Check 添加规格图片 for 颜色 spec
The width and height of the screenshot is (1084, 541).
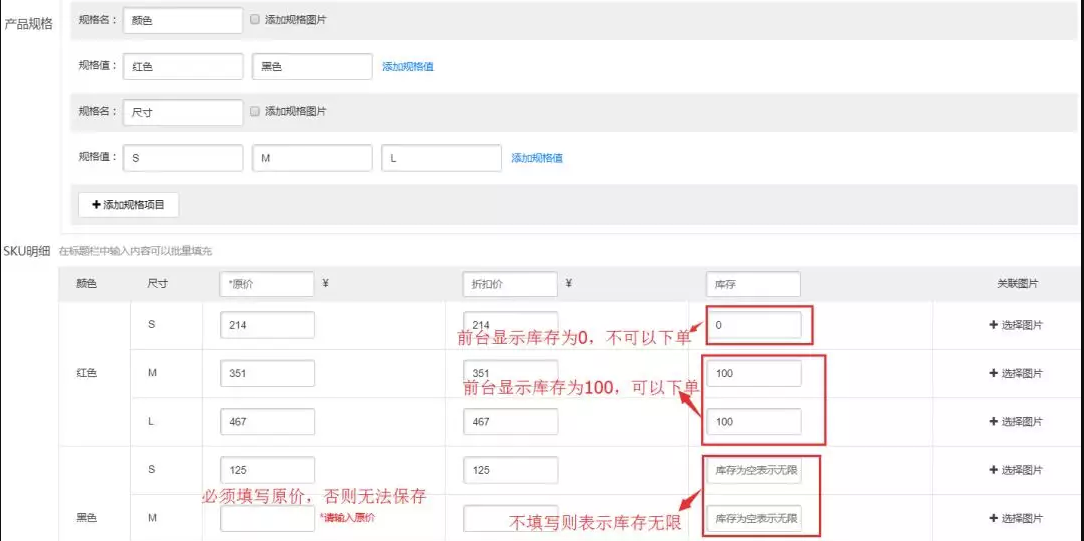(x=256, y=20)
